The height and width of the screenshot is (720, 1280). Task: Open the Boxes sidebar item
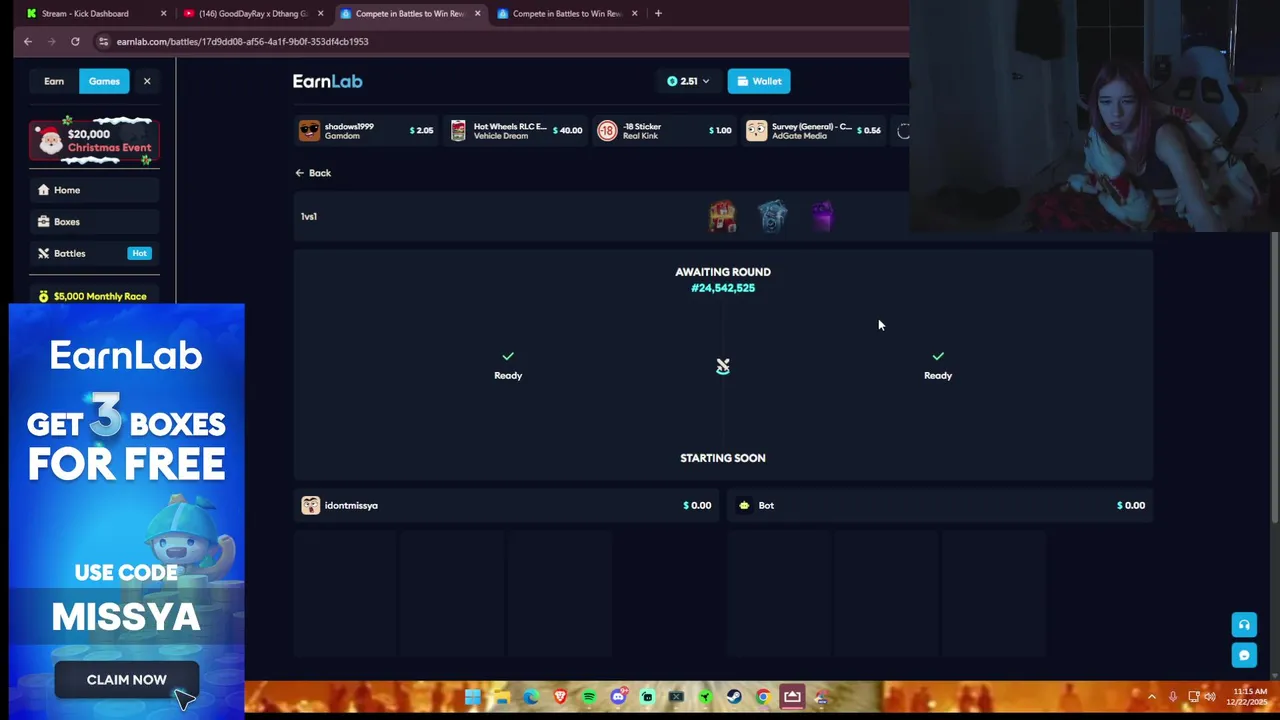pos(94,222)
